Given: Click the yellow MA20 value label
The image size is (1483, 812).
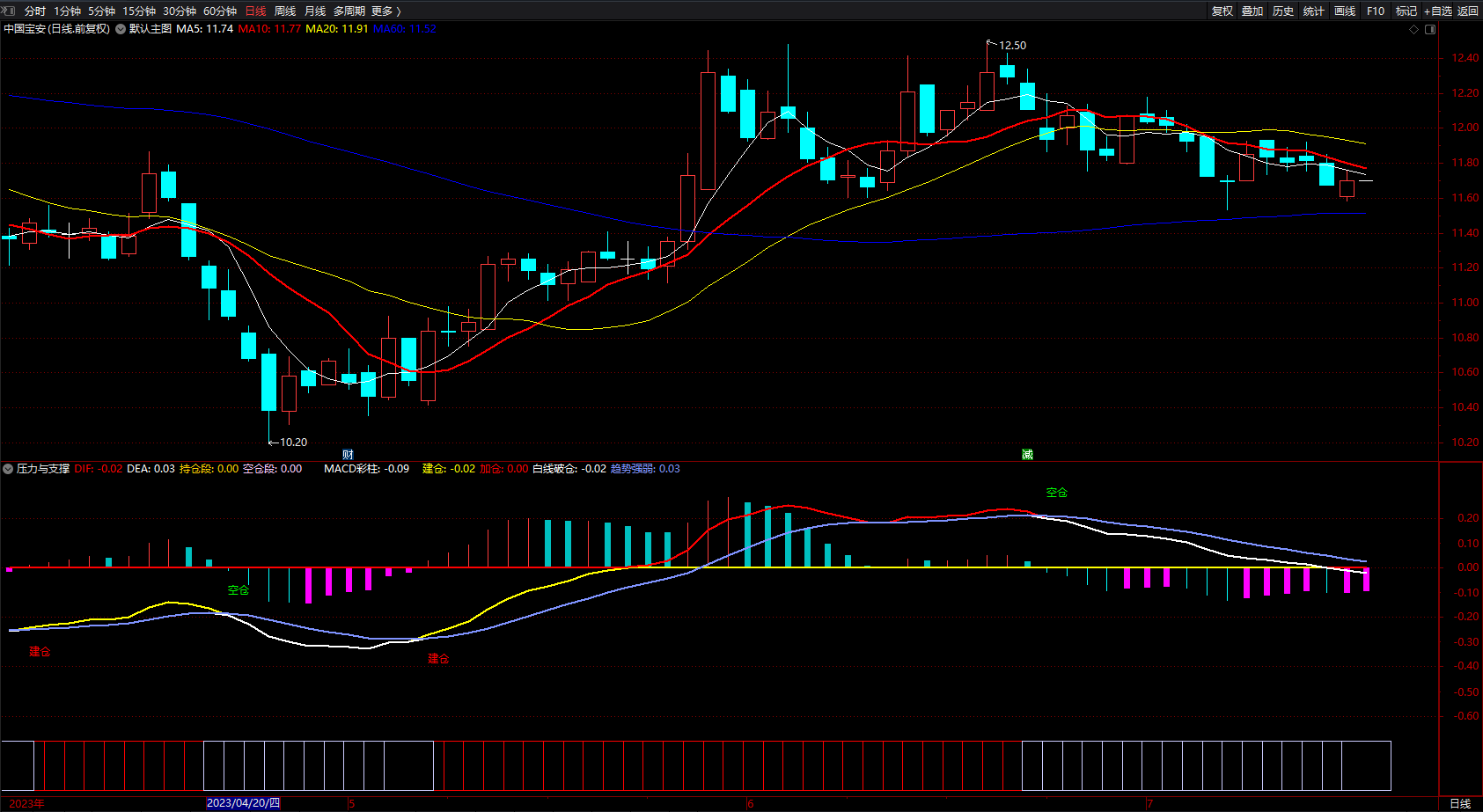Looking at the screenshot, I should click(337, 29).
